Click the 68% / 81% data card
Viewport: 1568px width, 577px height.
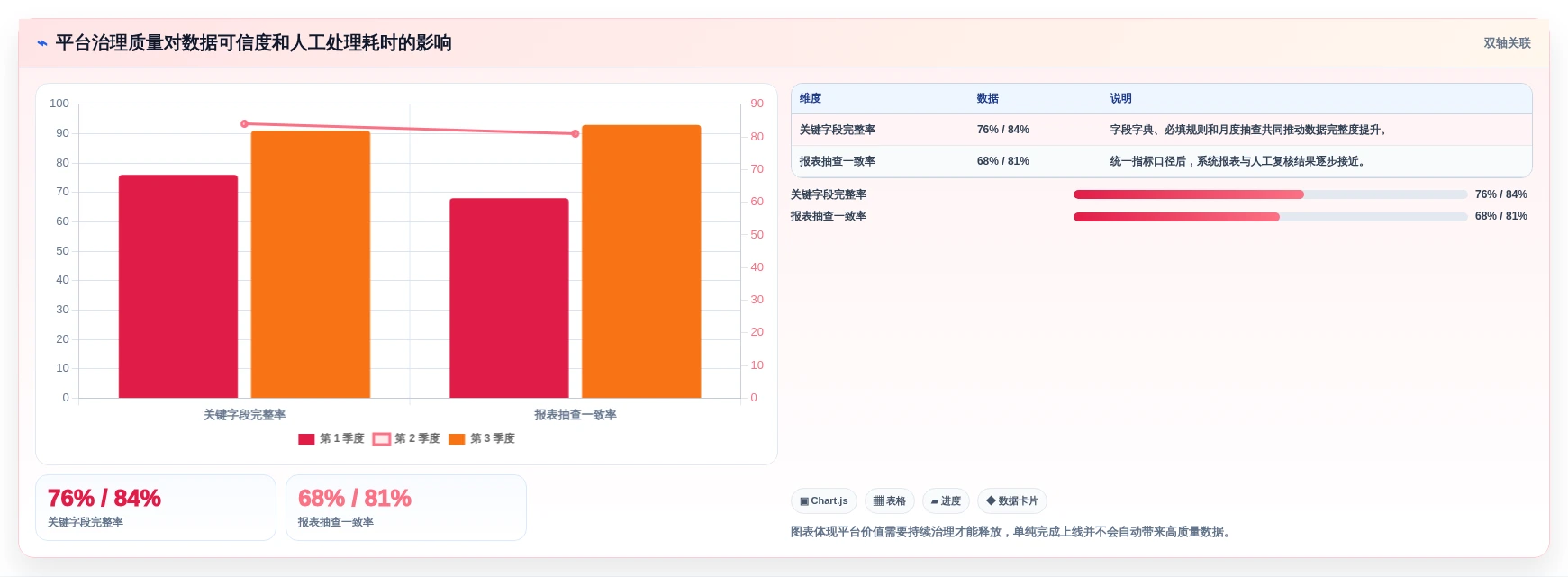406,508
